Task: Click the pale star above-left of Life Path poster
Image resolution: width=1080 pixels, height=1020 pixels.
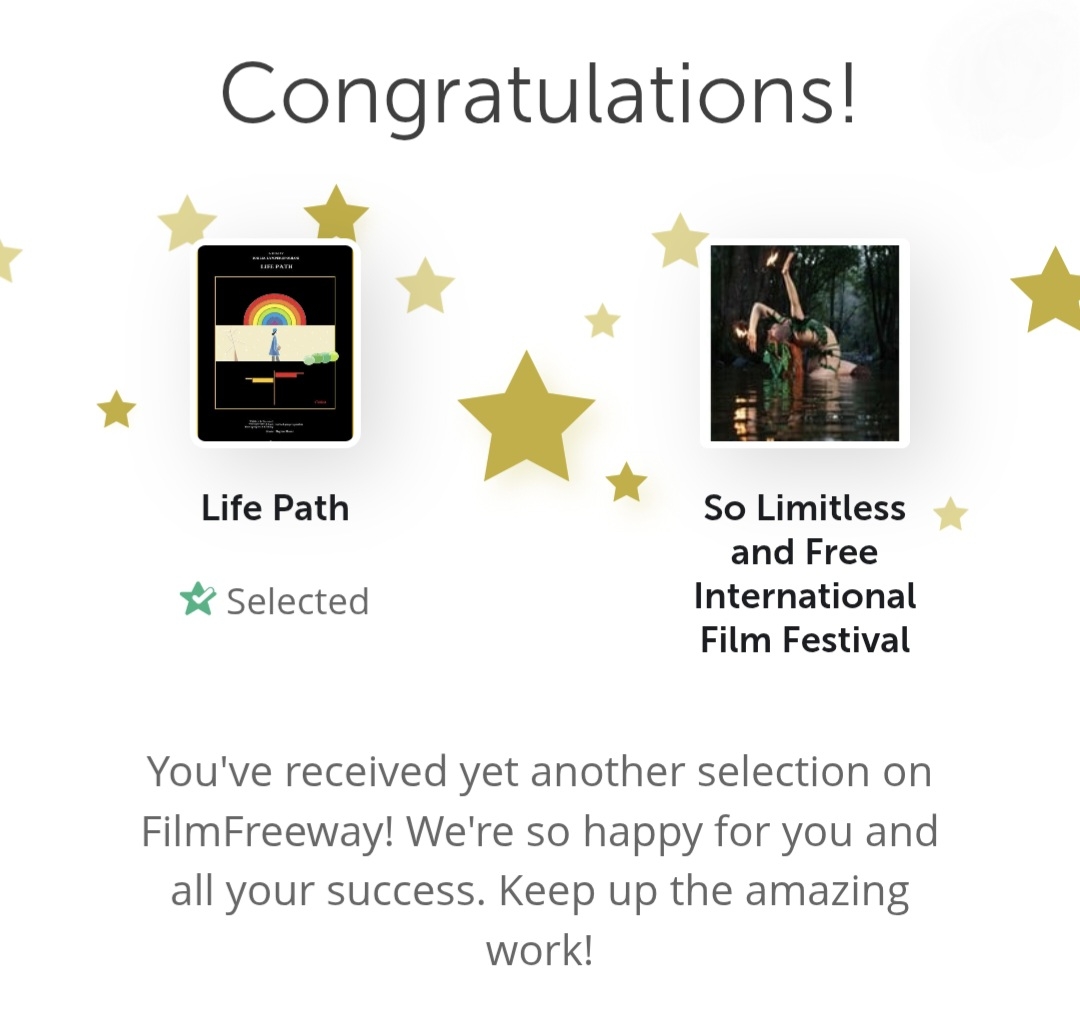Action: coord(186,221)
